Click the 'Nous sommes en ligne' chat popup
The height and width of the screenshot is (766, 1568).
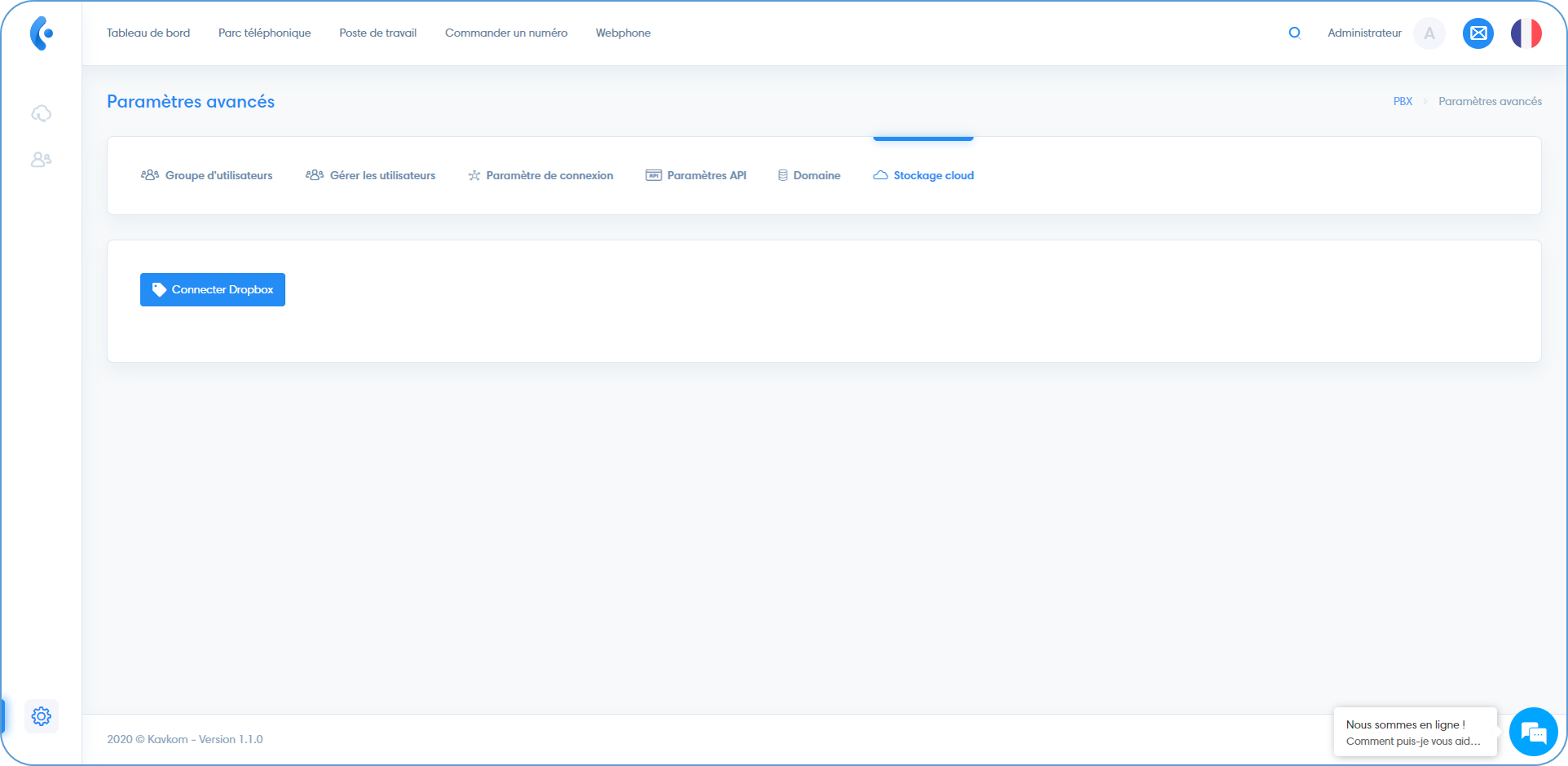tap(1415, 732)
